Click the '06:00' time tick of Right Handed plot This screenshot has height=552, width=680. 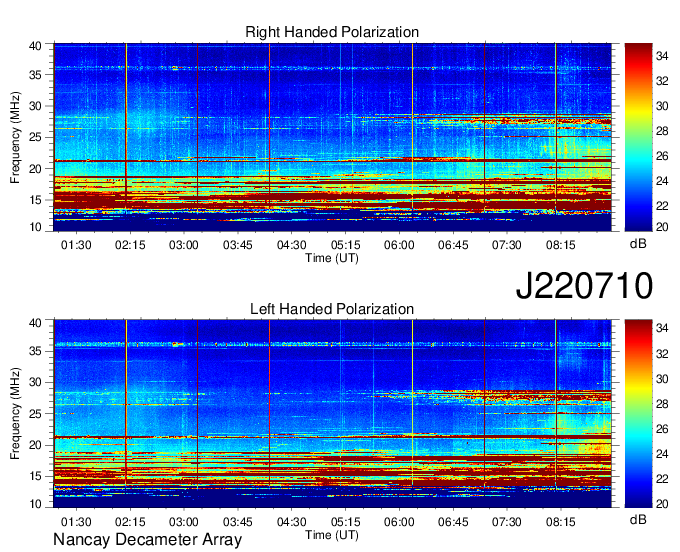(399, 245)
